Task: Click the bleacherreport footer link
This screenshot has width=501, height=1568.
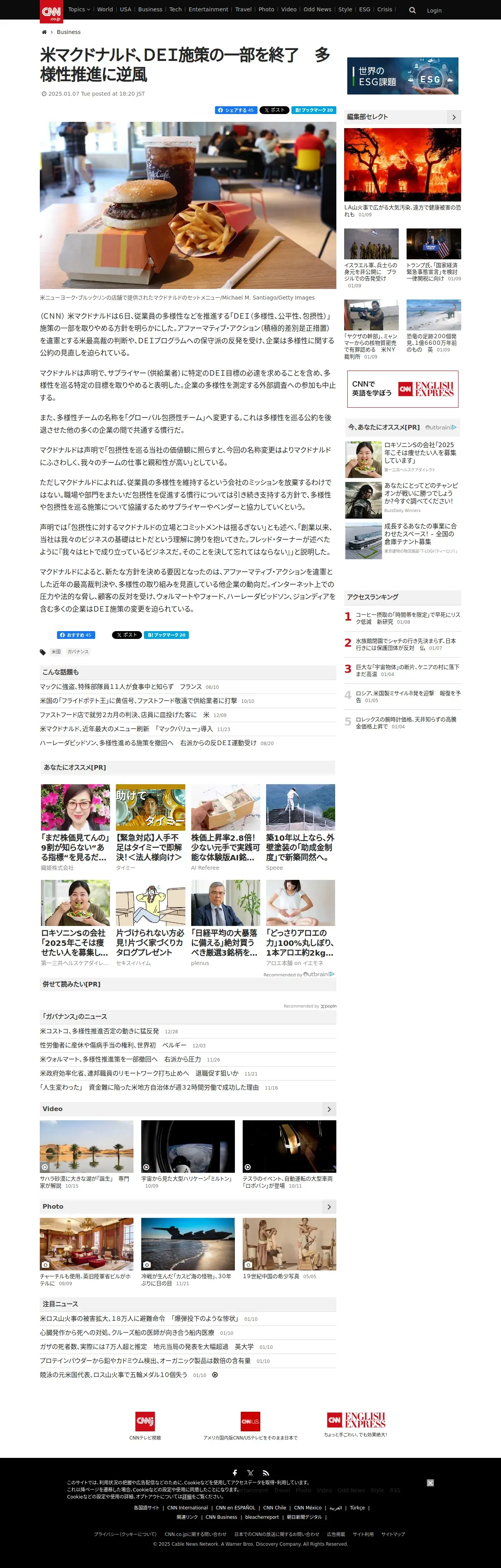Action: [262, 1517]
